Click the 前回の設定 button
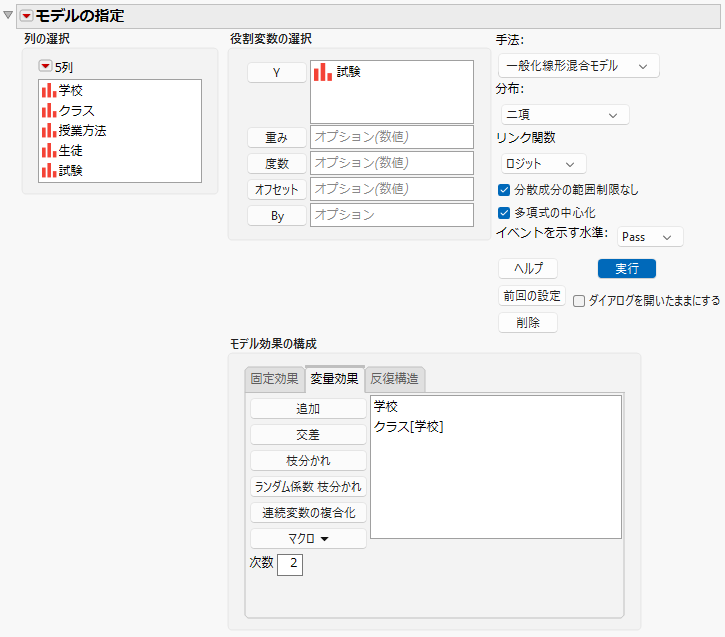 532,296
